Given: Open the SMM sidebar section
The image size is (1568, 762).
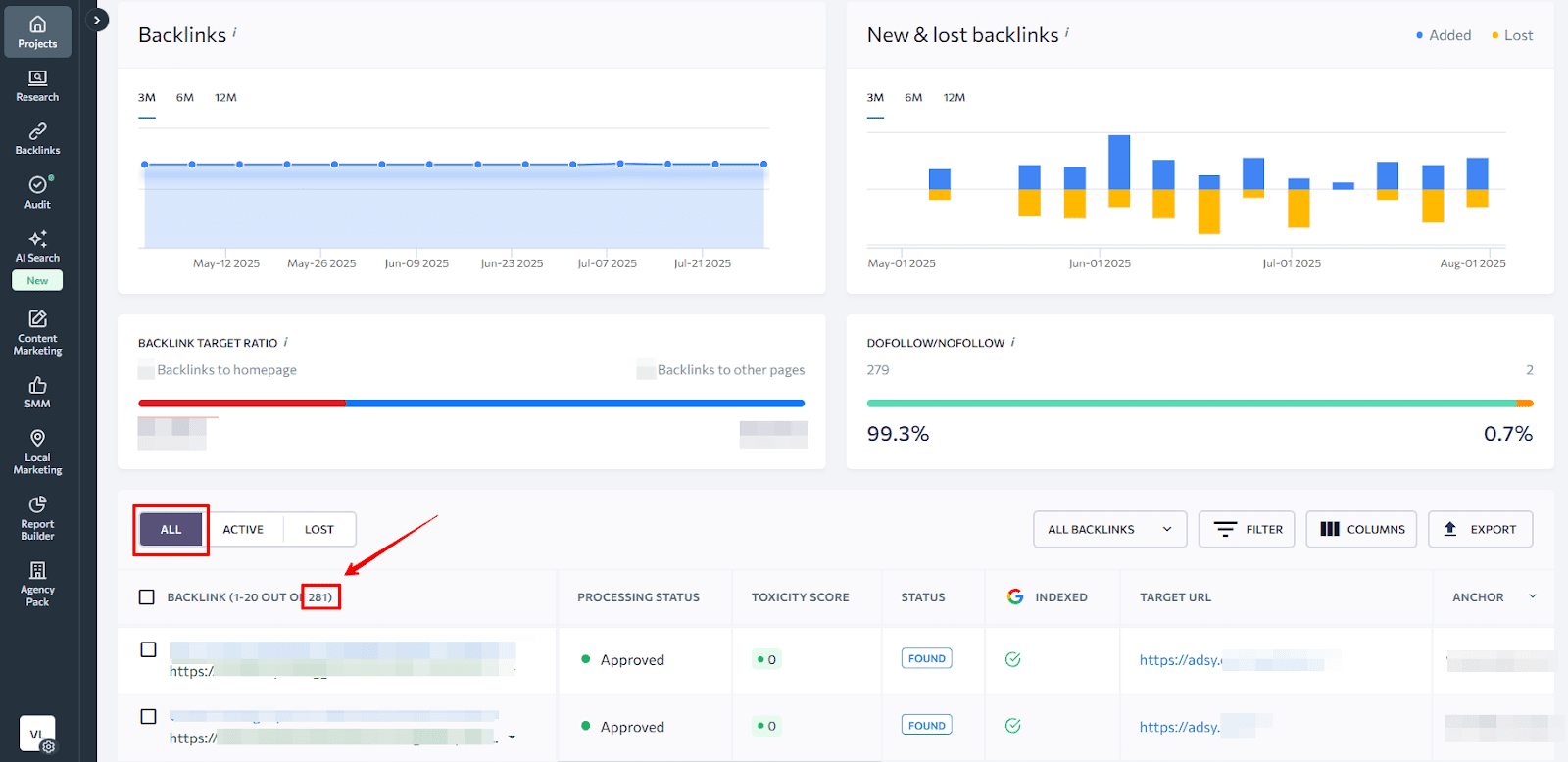Looking at the screenshot, I should pos(37,392).
